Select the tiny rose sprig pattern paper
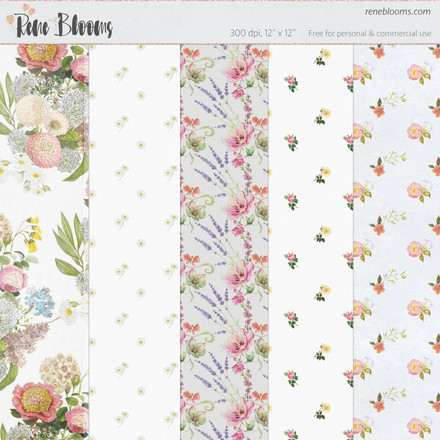 [x=311, y=242]
